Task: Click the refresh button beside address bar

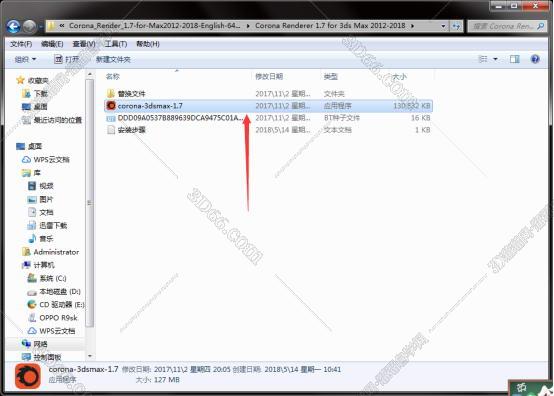Action: coord(456,26)
